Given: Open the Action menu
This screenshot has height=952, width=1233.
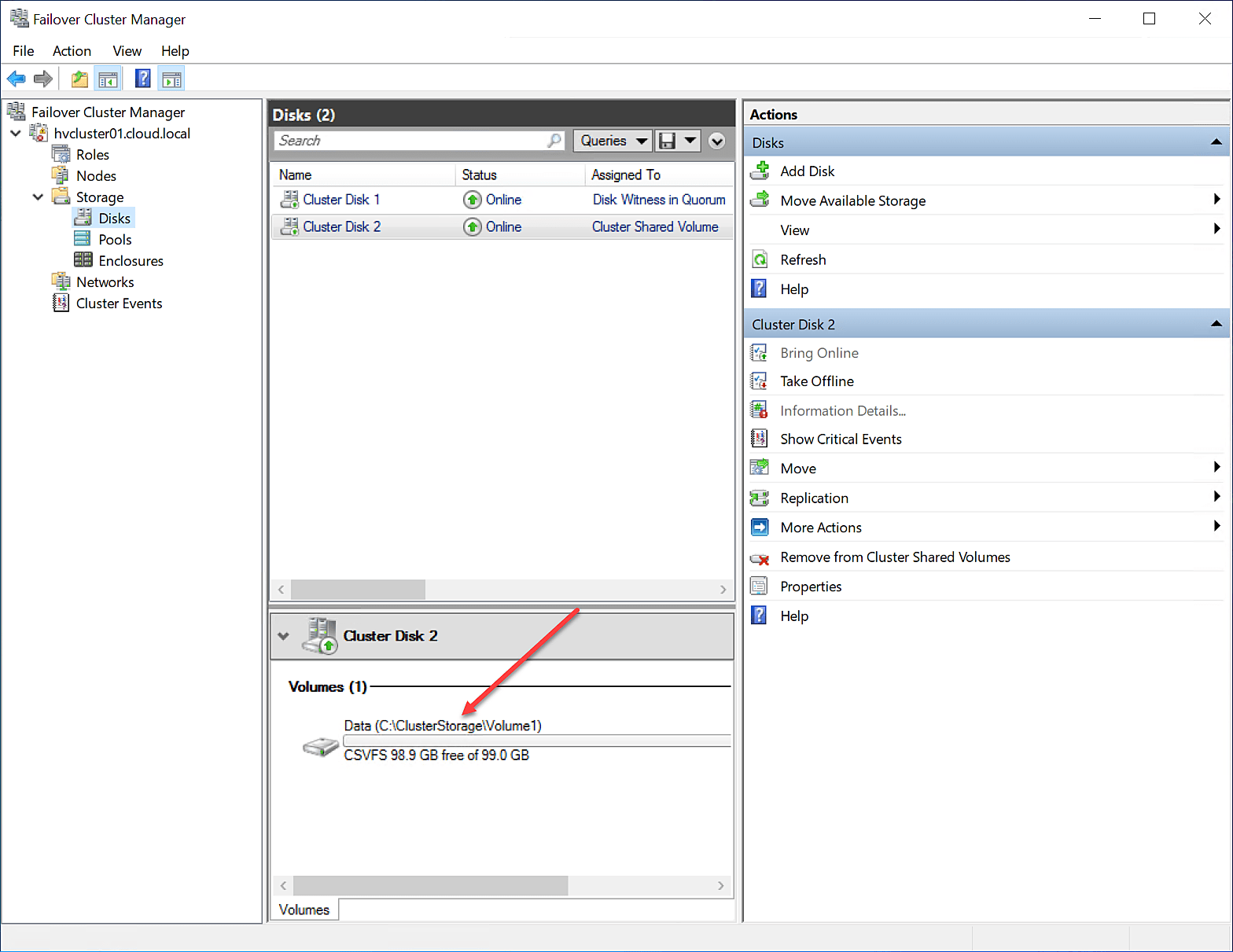Looking at the screenshot, I should pyautogui.click(x=72, y=51).
